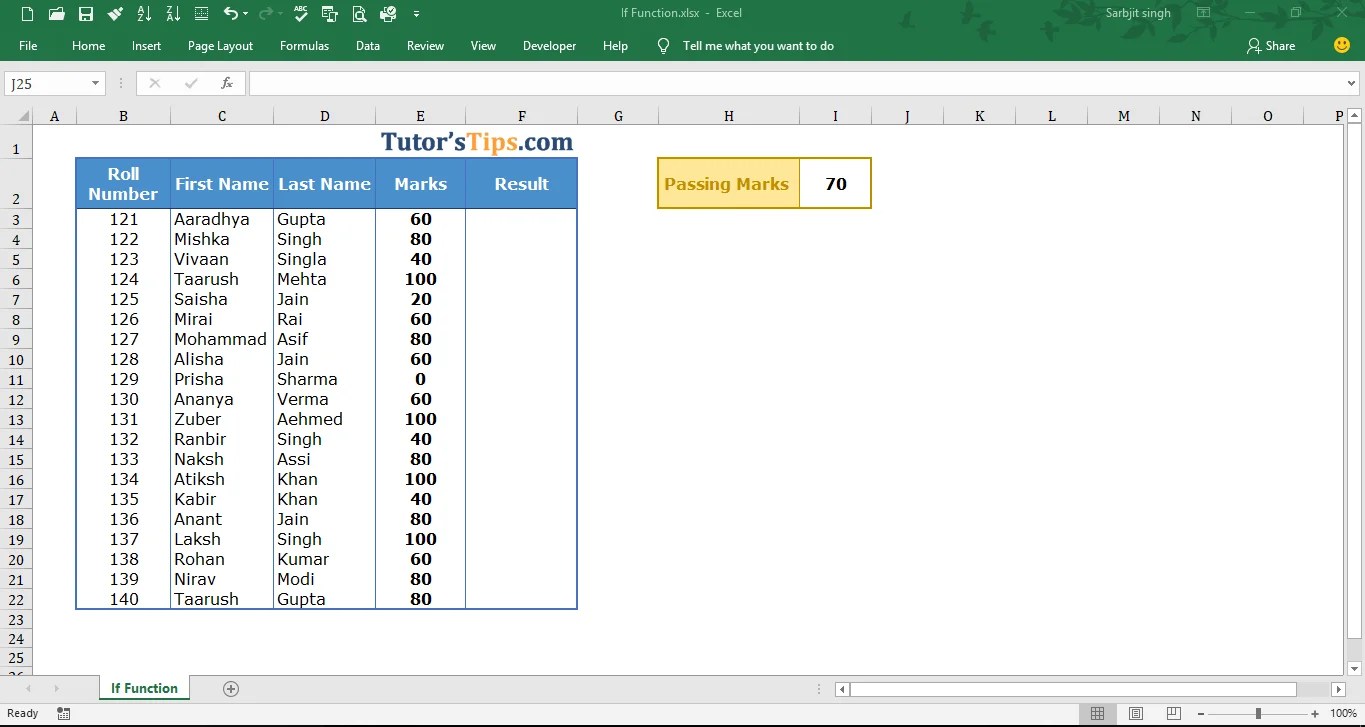Select the Save icon on Quick Access Toolbar

85,13
